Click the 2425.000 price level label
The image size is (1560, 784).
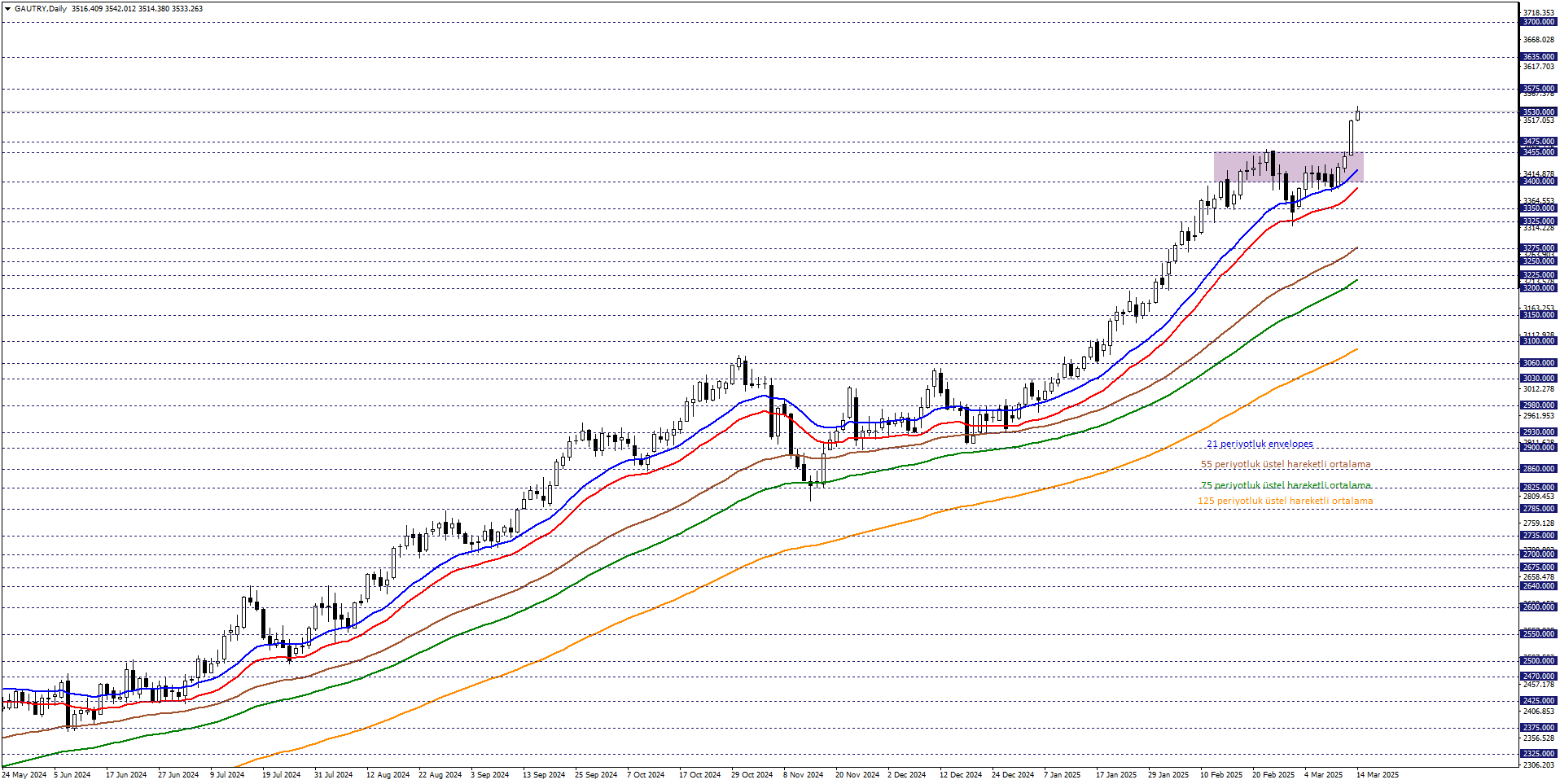(1538, 701)
